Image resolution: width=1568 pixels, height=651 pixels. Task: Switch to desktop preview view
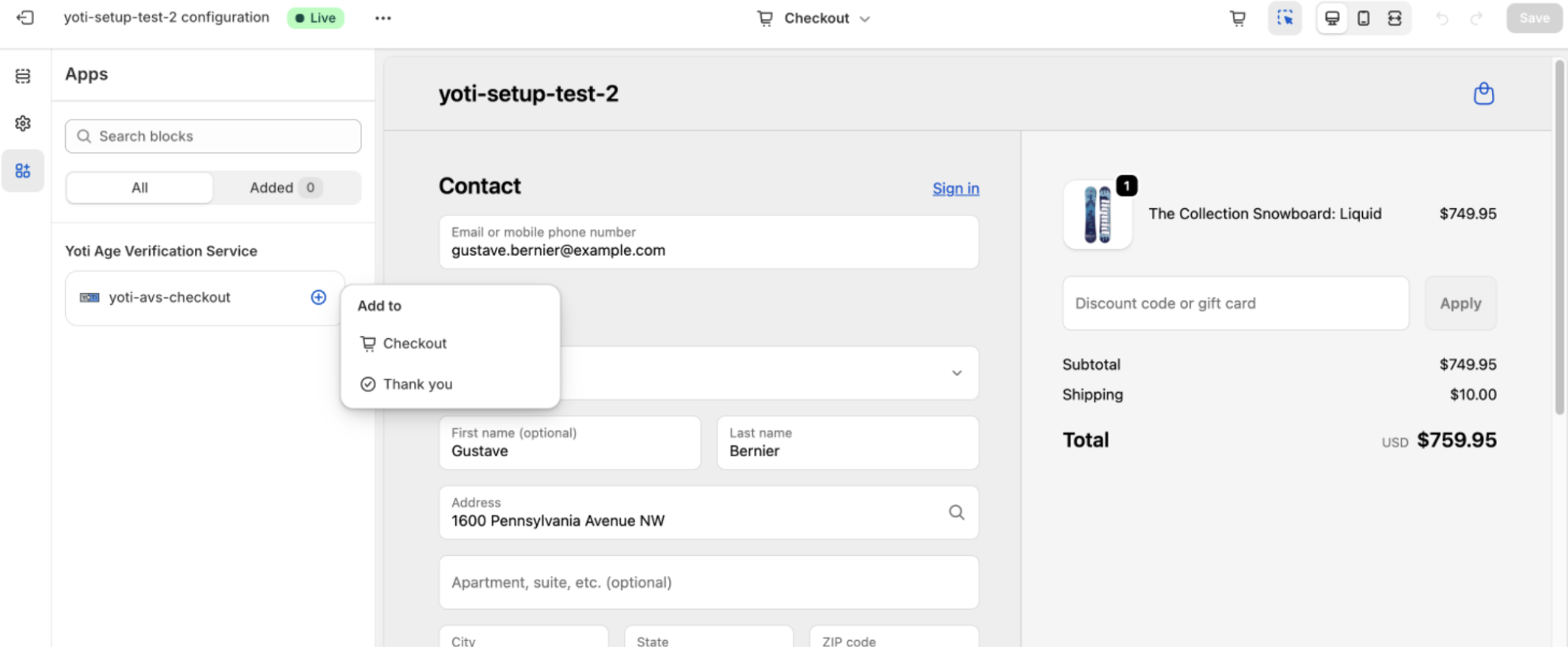pos(1332,18)
